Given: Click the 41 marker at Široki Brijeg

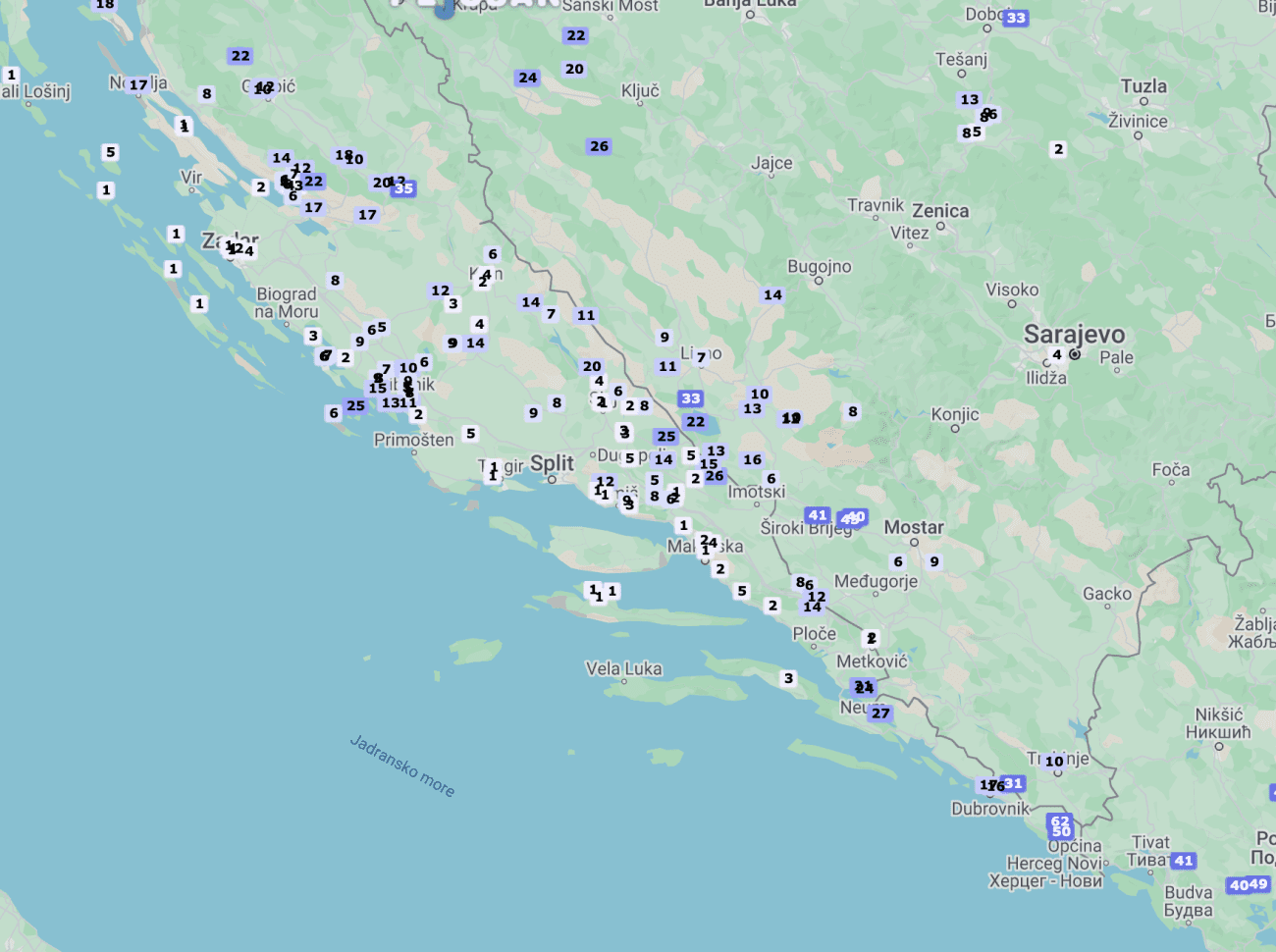Looking at the screenshot, I should pyautogui.click(x=818, y=515).
